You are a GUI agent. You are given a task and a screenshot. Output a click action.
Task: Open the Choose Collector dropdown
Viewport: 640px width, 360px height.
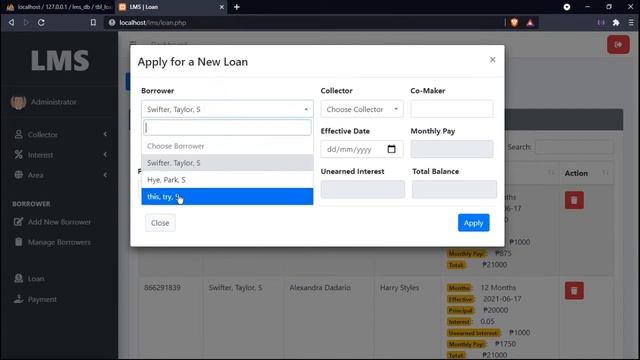click(362, 109)
